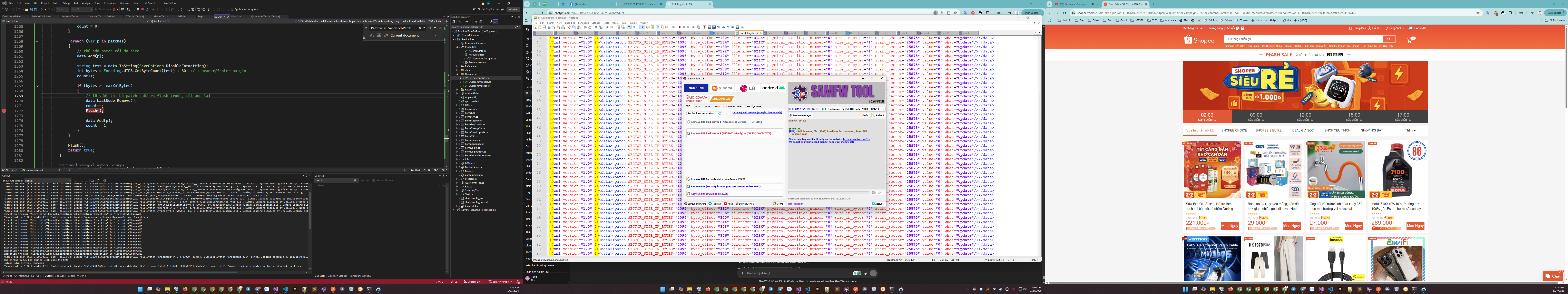
Task: Open the Debug configuration dropdown
Action: pos(63,10)
